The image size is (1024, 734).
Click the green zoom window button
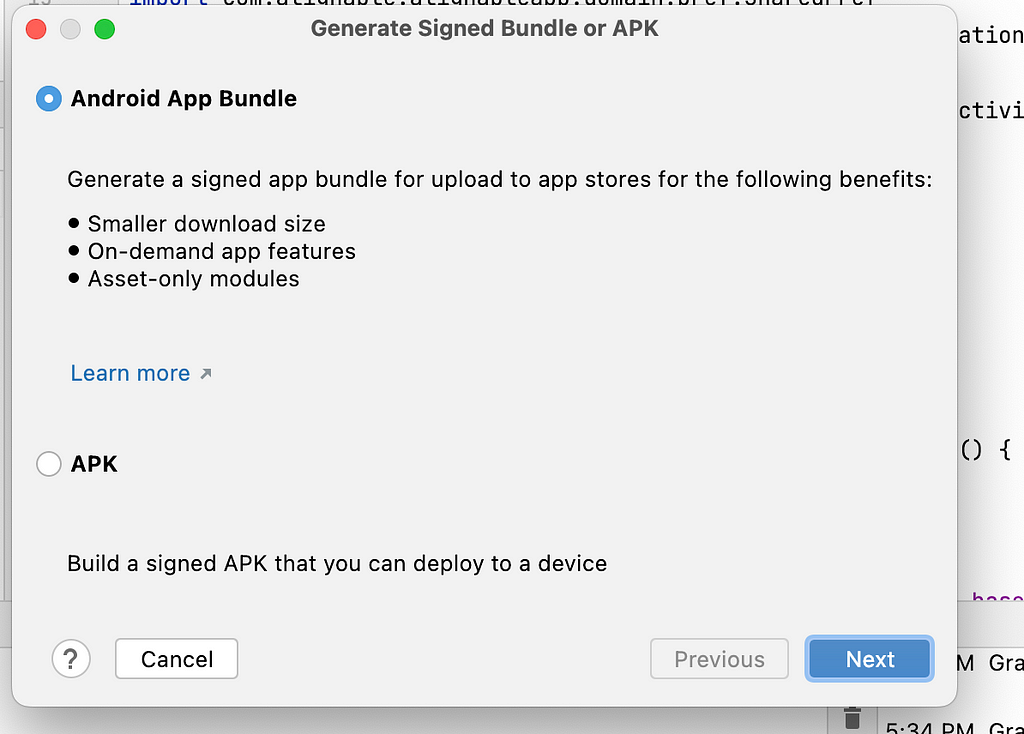click(x=104, y=29)
